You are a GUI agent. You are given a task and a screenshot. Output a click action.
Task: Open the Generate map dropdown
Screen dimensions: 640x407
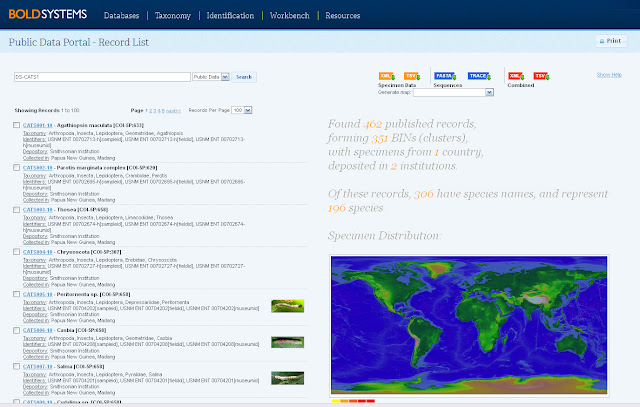click(x=453, y=93)
